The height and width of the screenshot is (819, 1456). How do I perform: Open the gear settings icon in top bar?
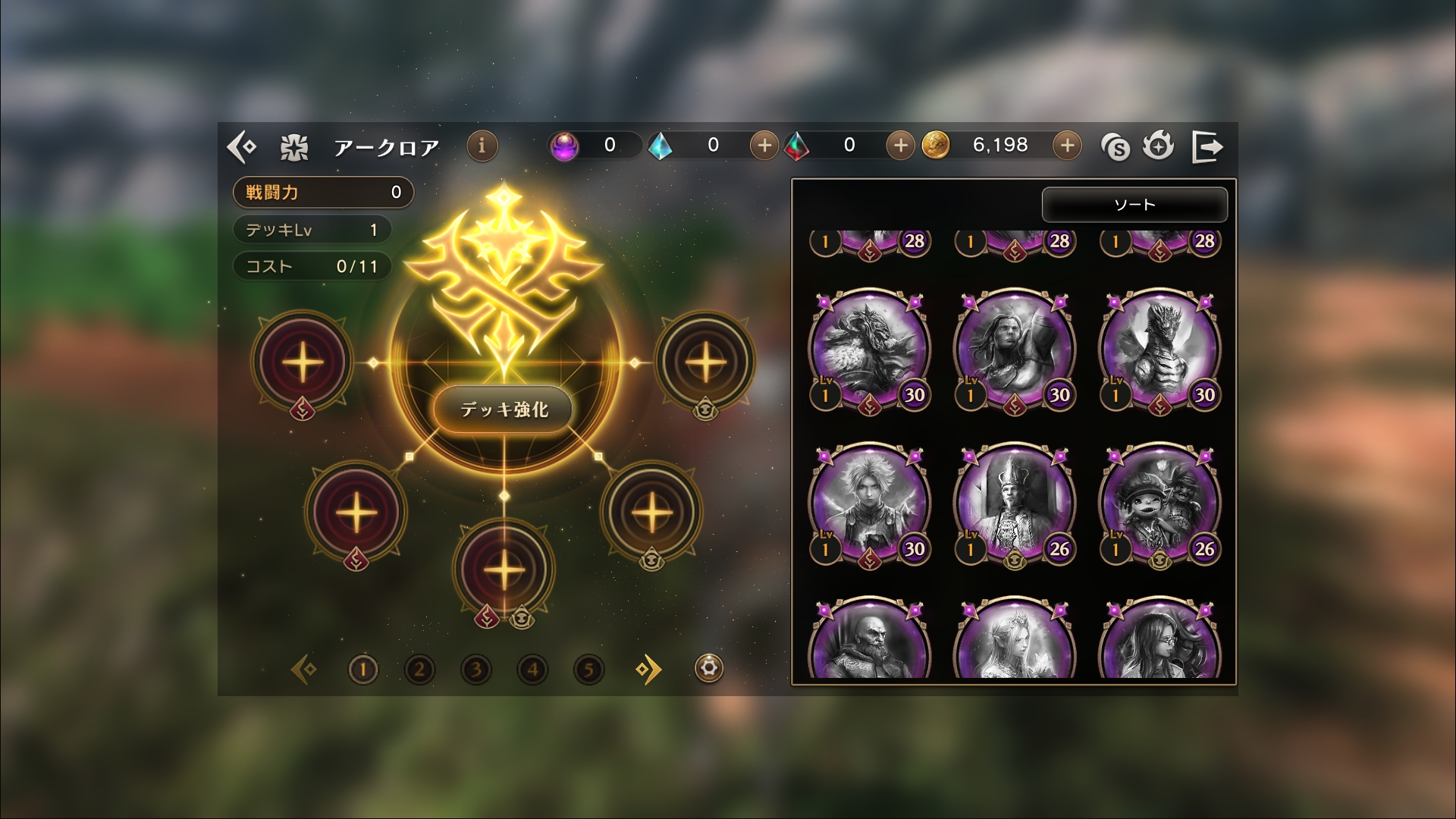pyautogui.click(x=1159, y=145)
